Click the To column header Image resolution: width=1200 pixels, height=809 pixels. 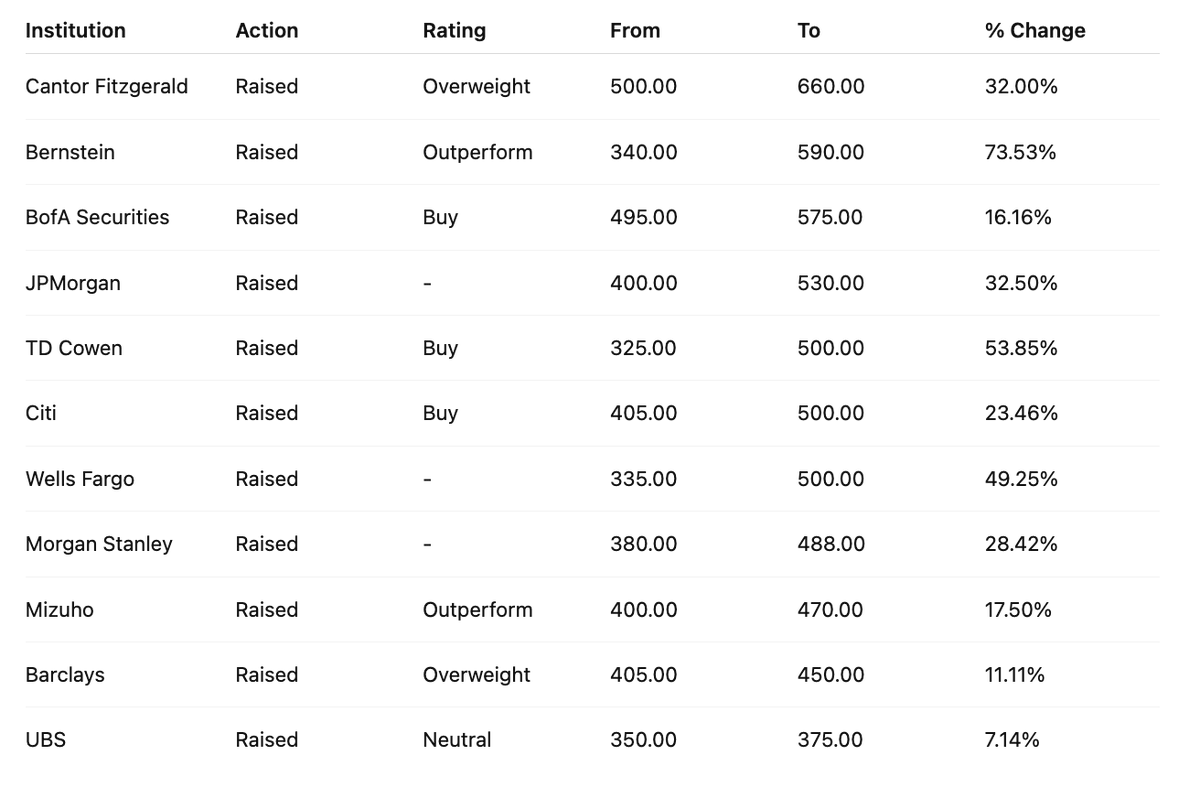coord(809,31)
